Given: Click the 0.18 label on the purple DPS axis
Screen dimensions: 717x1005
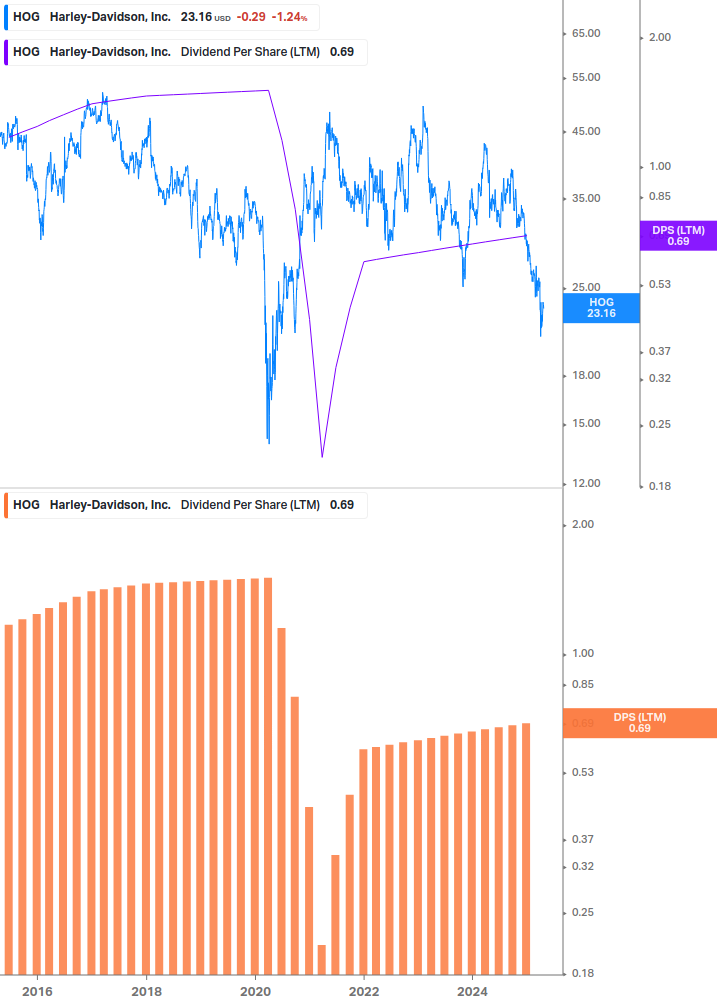Looking at the screenshot, I should [x=660, y=486].
